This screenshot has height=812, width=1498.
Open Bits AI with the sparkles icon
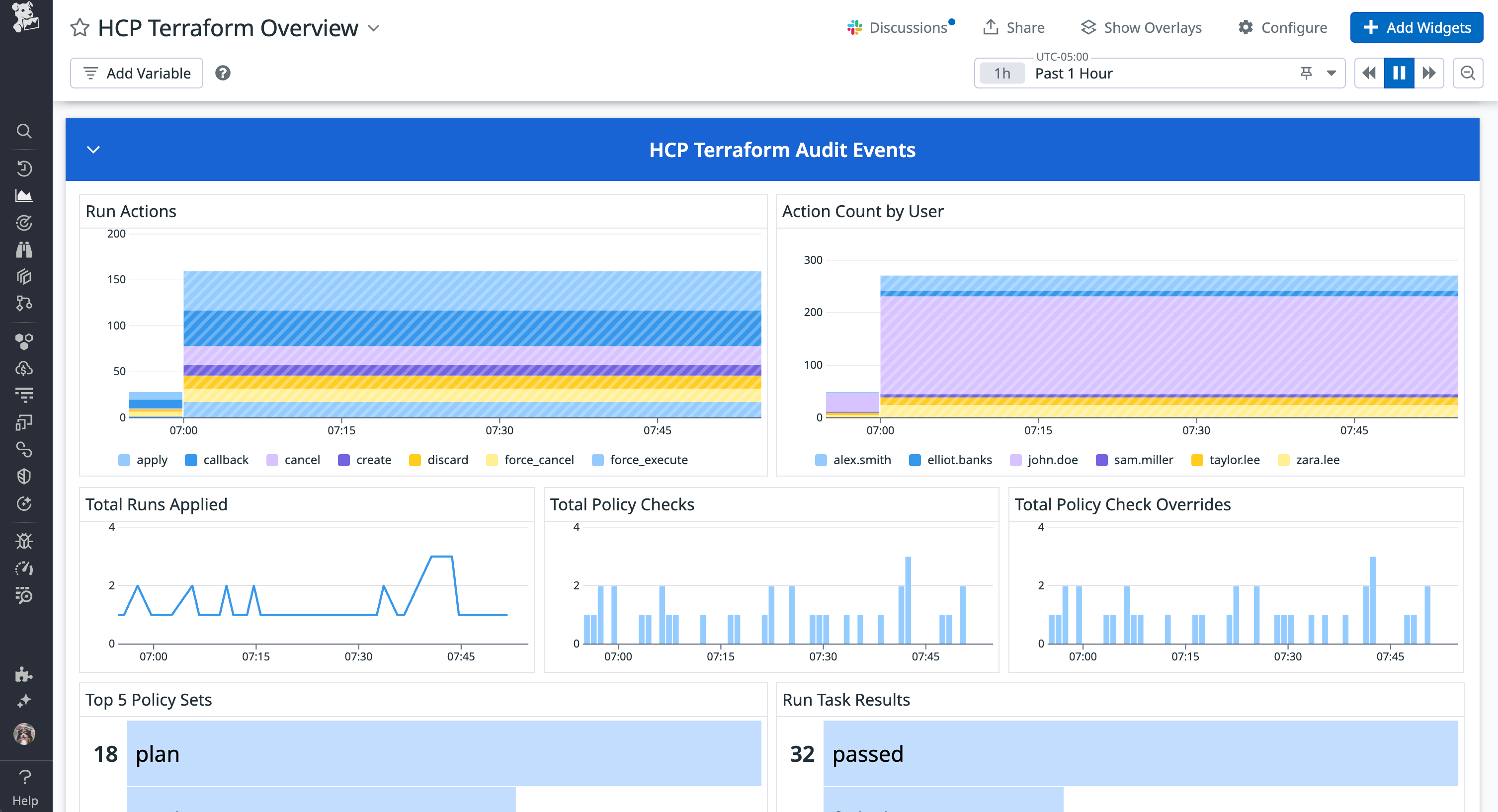[x=24, y=700]
